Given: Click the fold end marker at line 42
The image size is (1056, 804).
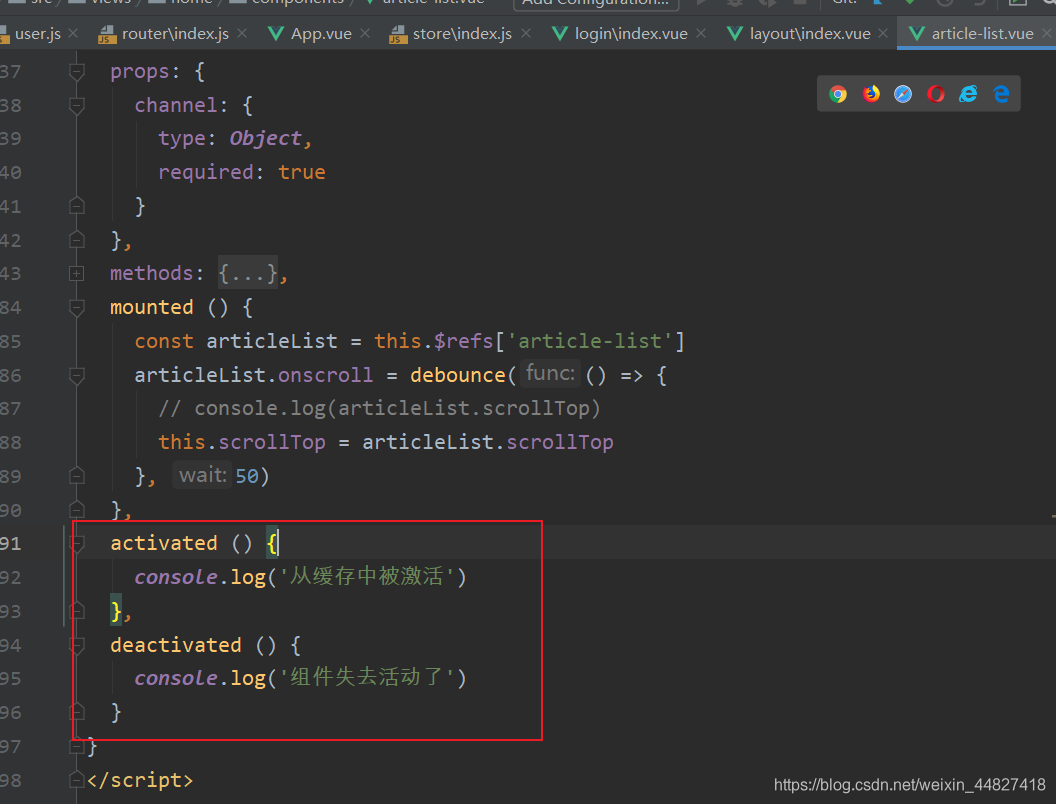Looking at the screenshot, I should click(x=77, y=240).
